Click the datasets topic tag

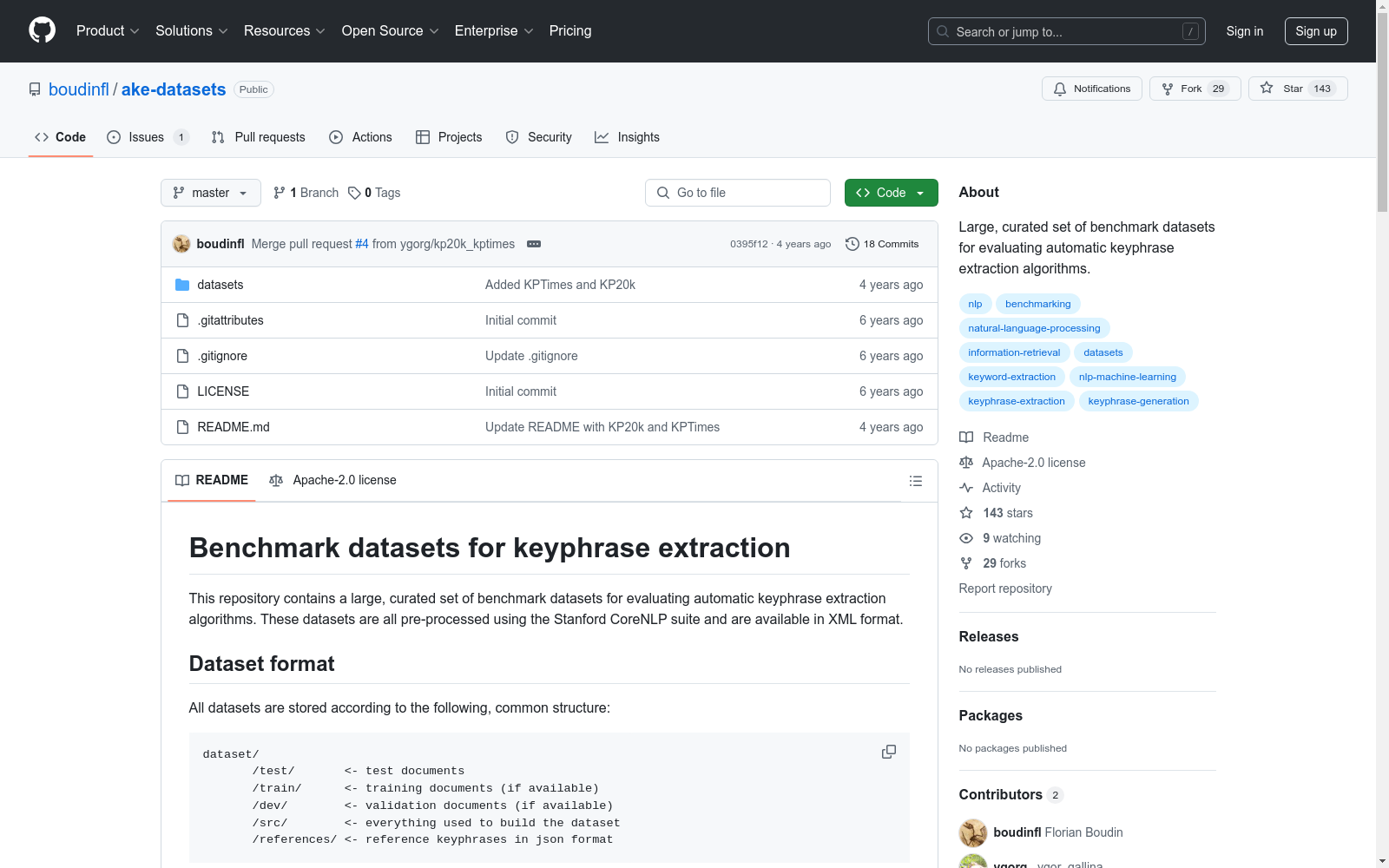[1103, 352]
